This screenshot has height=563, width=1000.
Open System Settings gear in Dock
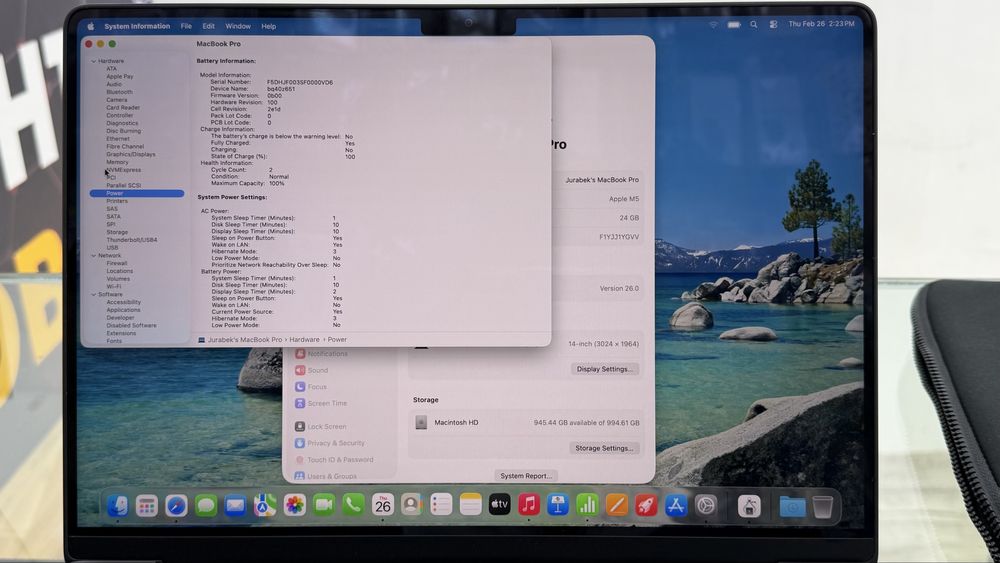706,506
